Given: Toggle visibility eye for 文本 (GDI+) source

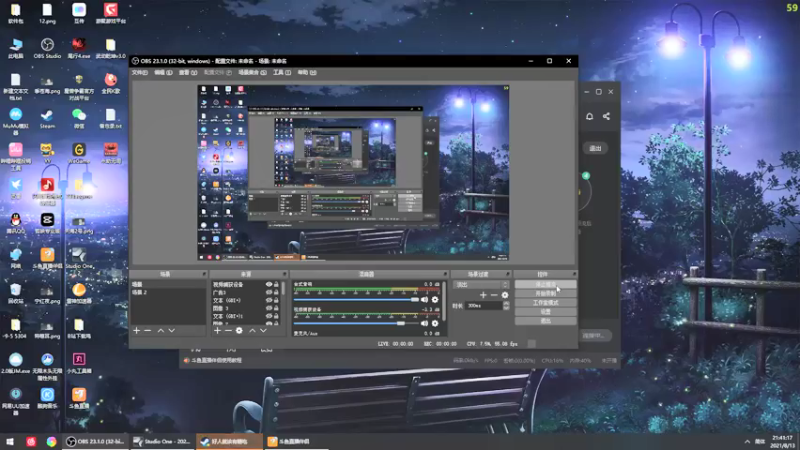Looking at the screenshot, I should point(269,301).
